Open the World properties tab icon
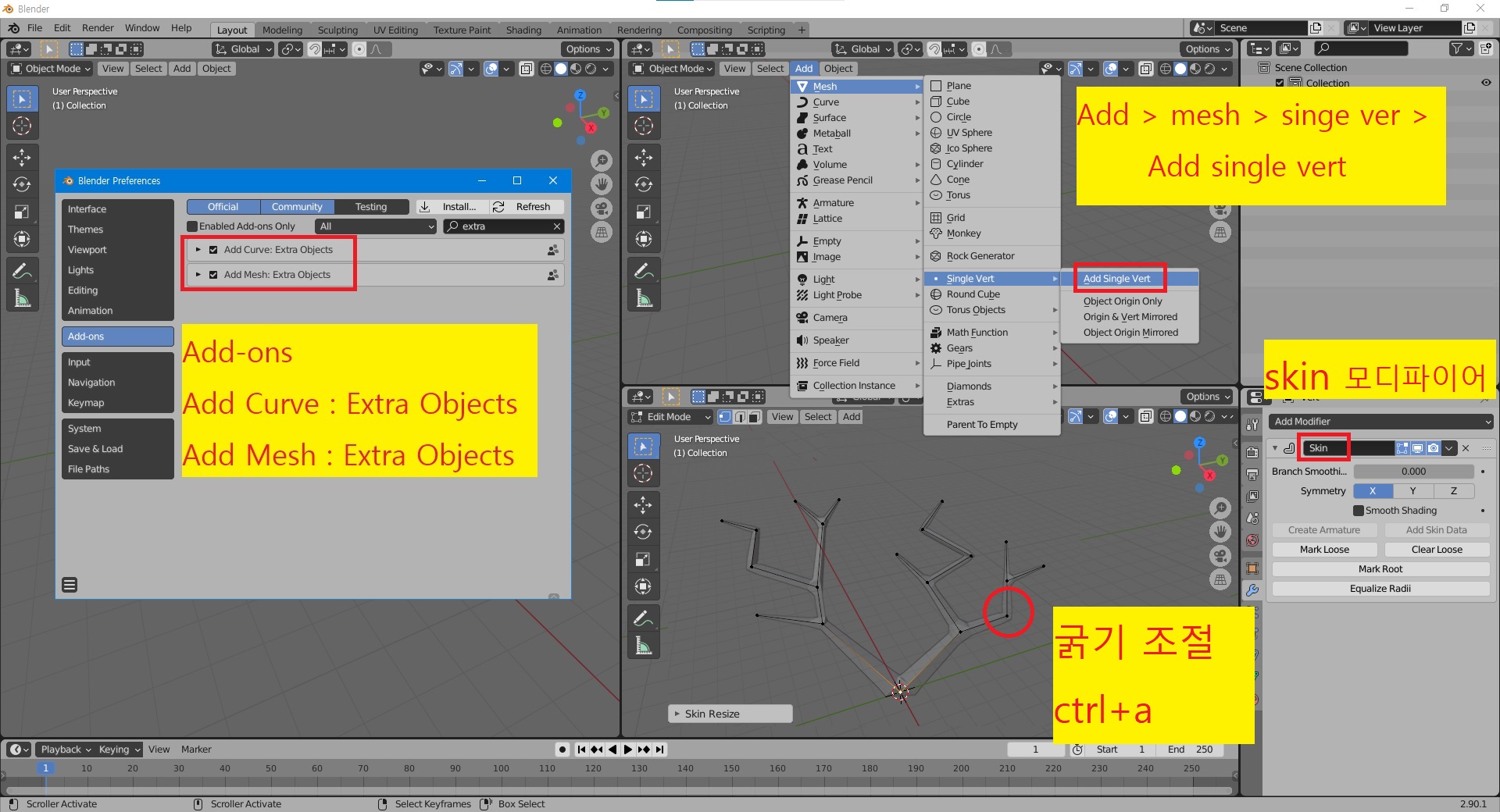This screenshot has height=812, width=1500. [1252, 540]
